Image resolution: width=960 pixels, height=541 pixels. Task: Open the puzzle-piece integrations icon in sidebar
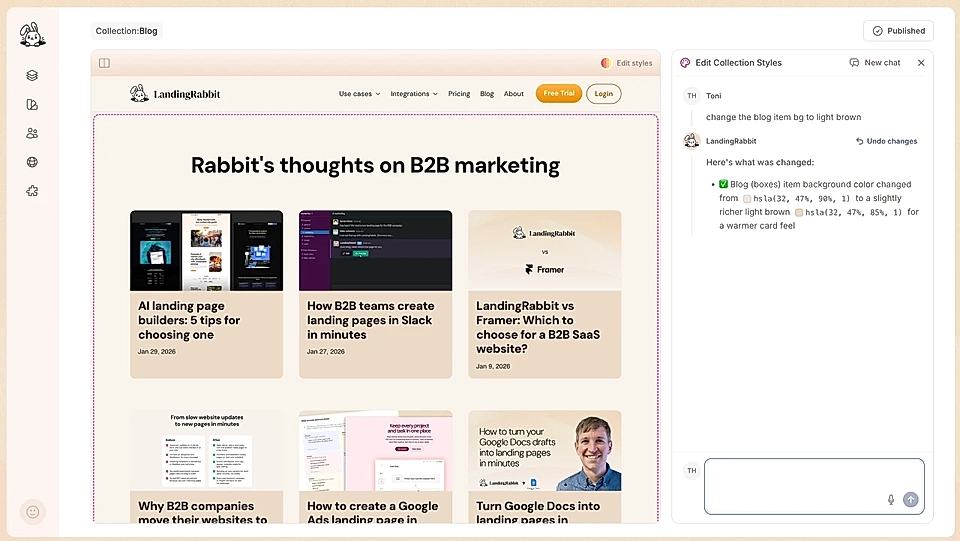pos(32,191)
